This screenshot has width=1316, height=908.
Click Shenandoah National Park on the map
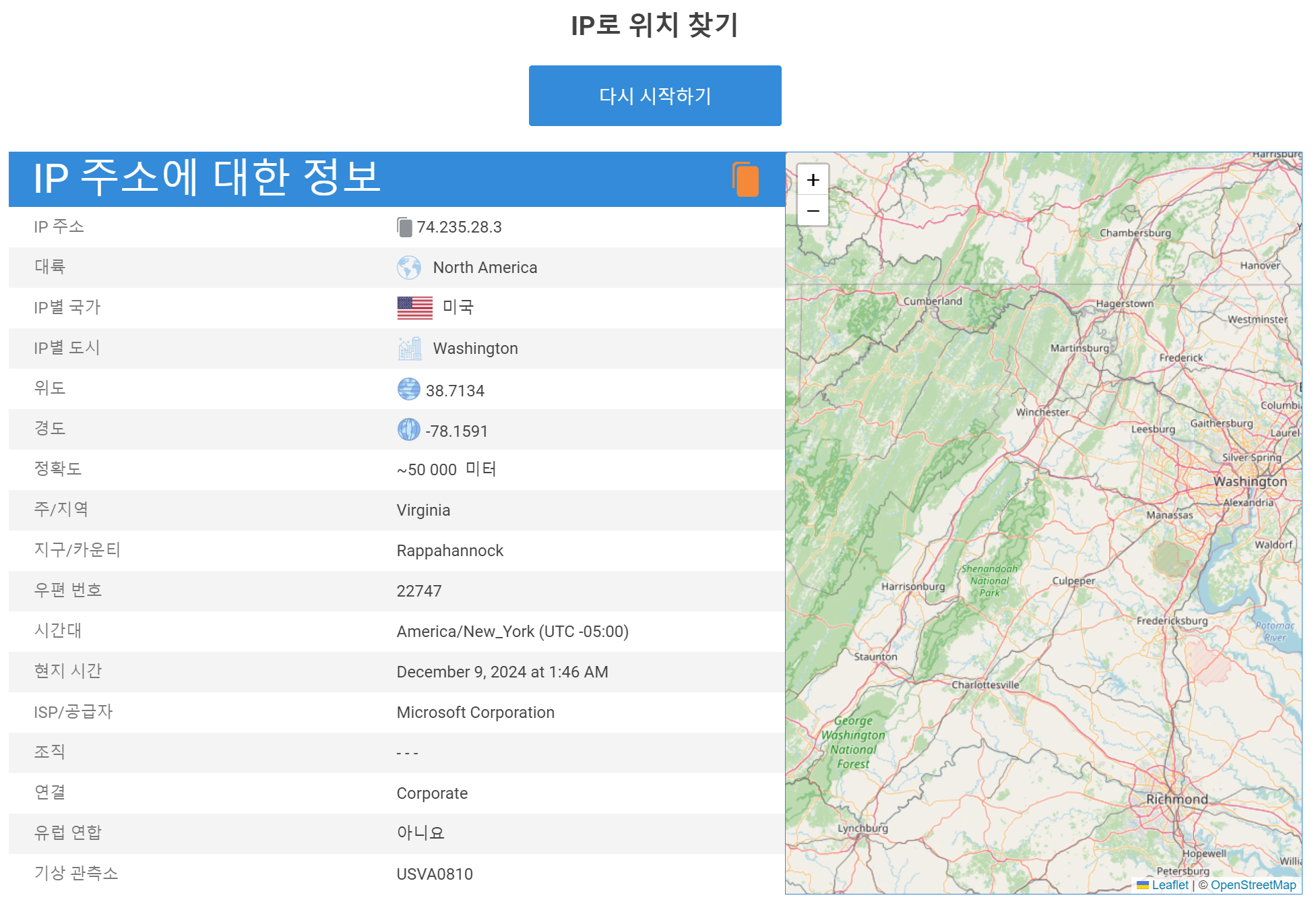(989, 580)
